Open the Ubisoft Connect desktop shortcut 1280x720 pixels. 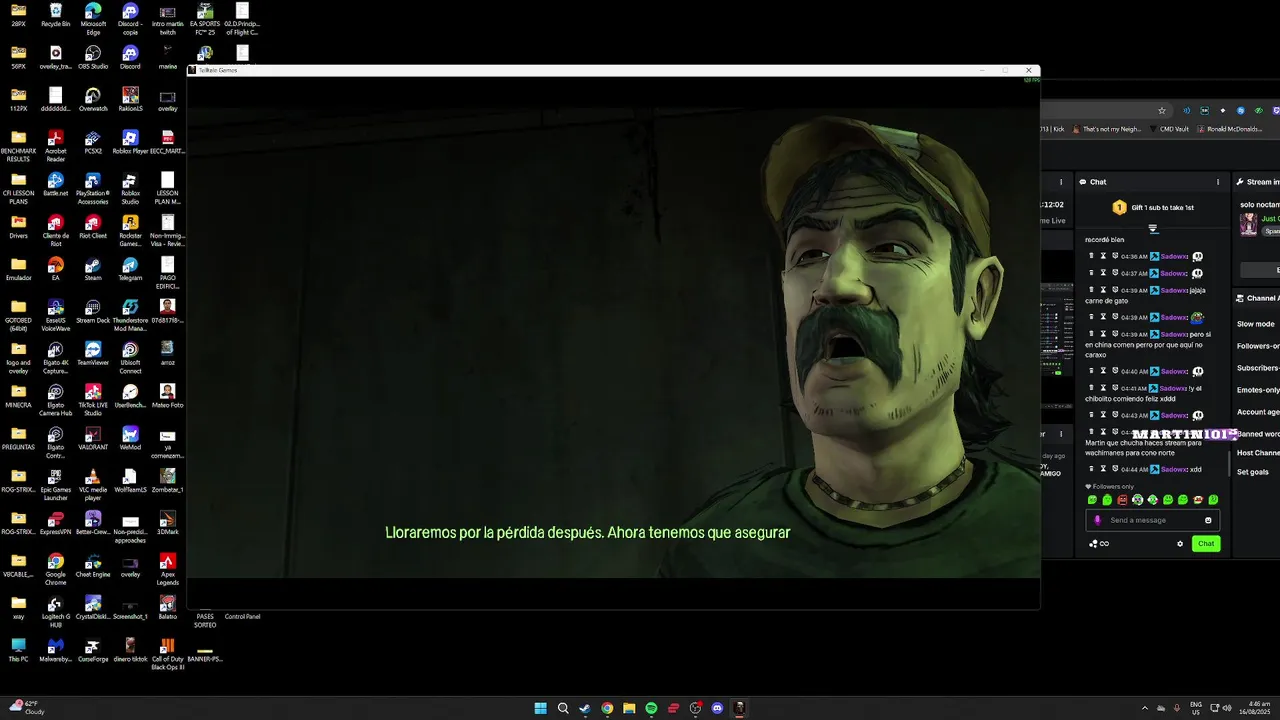(130, 356)
